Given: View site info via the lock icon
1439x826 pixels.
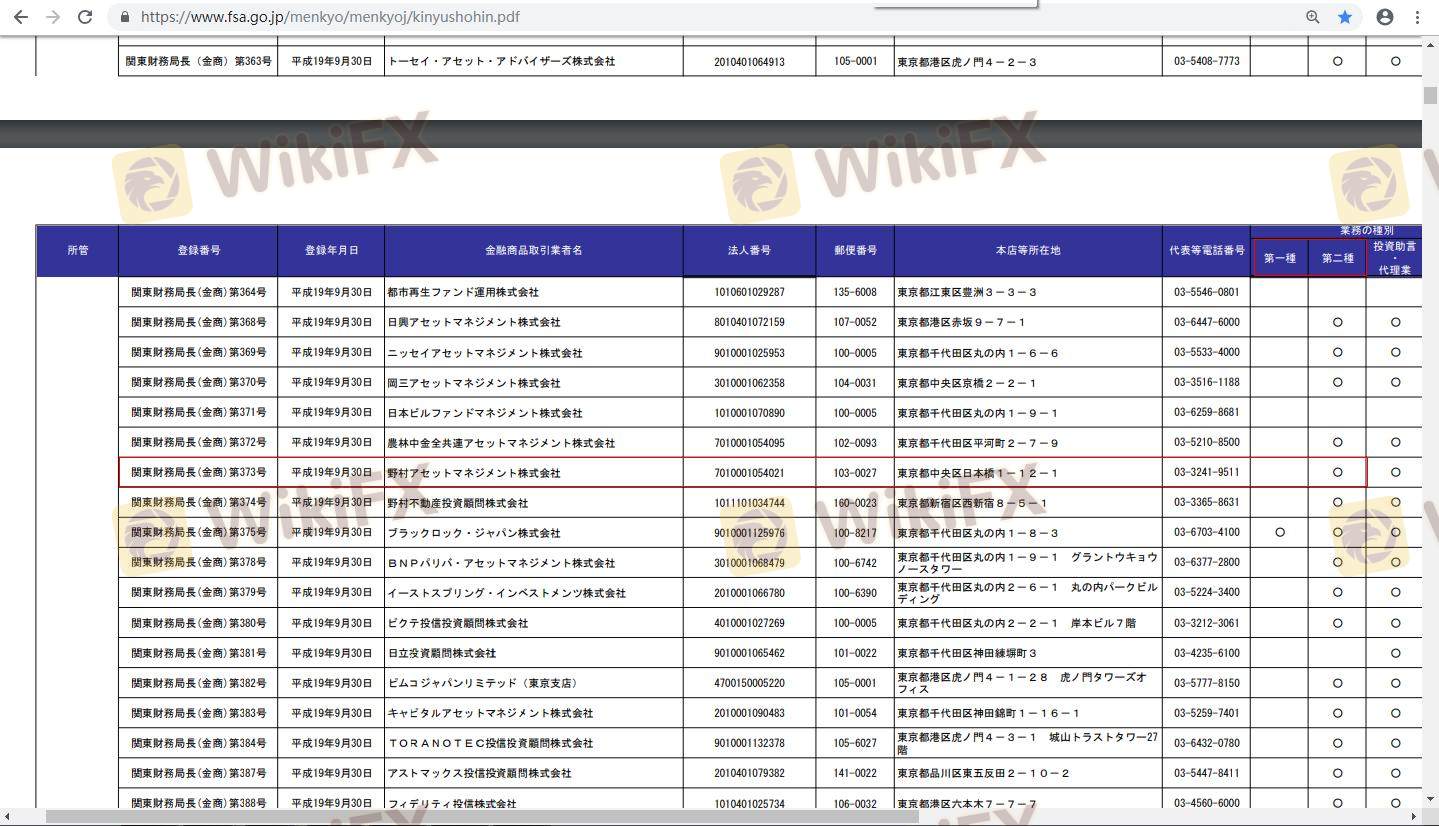Looking at the screenshot, I should click(125, 17).
